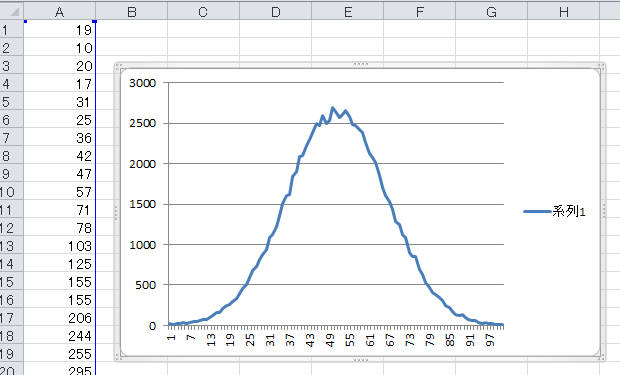Click cell A9 containing 47
Viewport: 620px width, 375px height.
pos(59,173)
